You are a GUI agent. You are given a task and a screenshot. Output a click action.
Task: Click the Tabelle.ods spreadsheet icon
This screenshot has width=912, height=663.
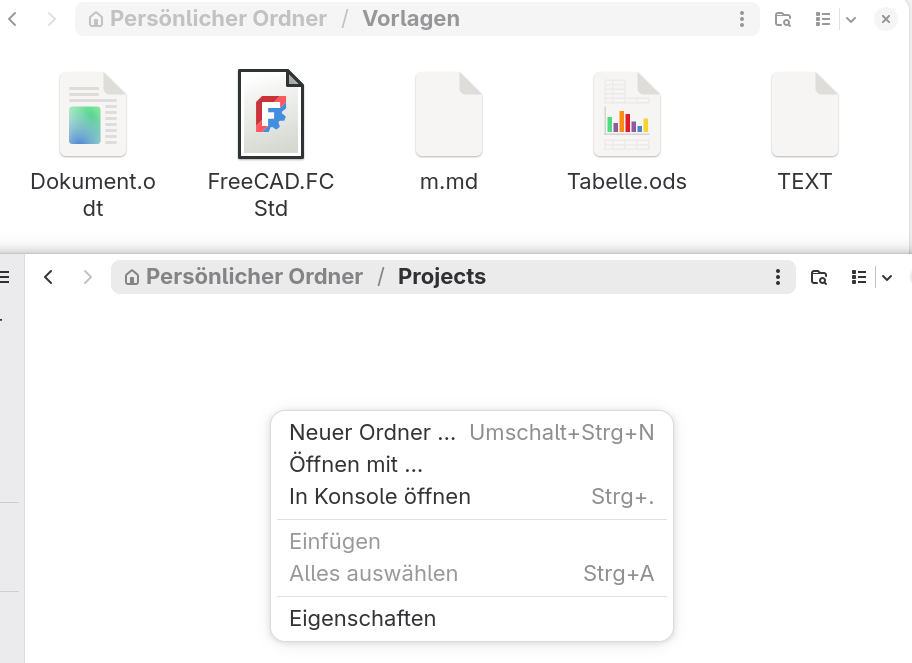click(x=627, y=115)
